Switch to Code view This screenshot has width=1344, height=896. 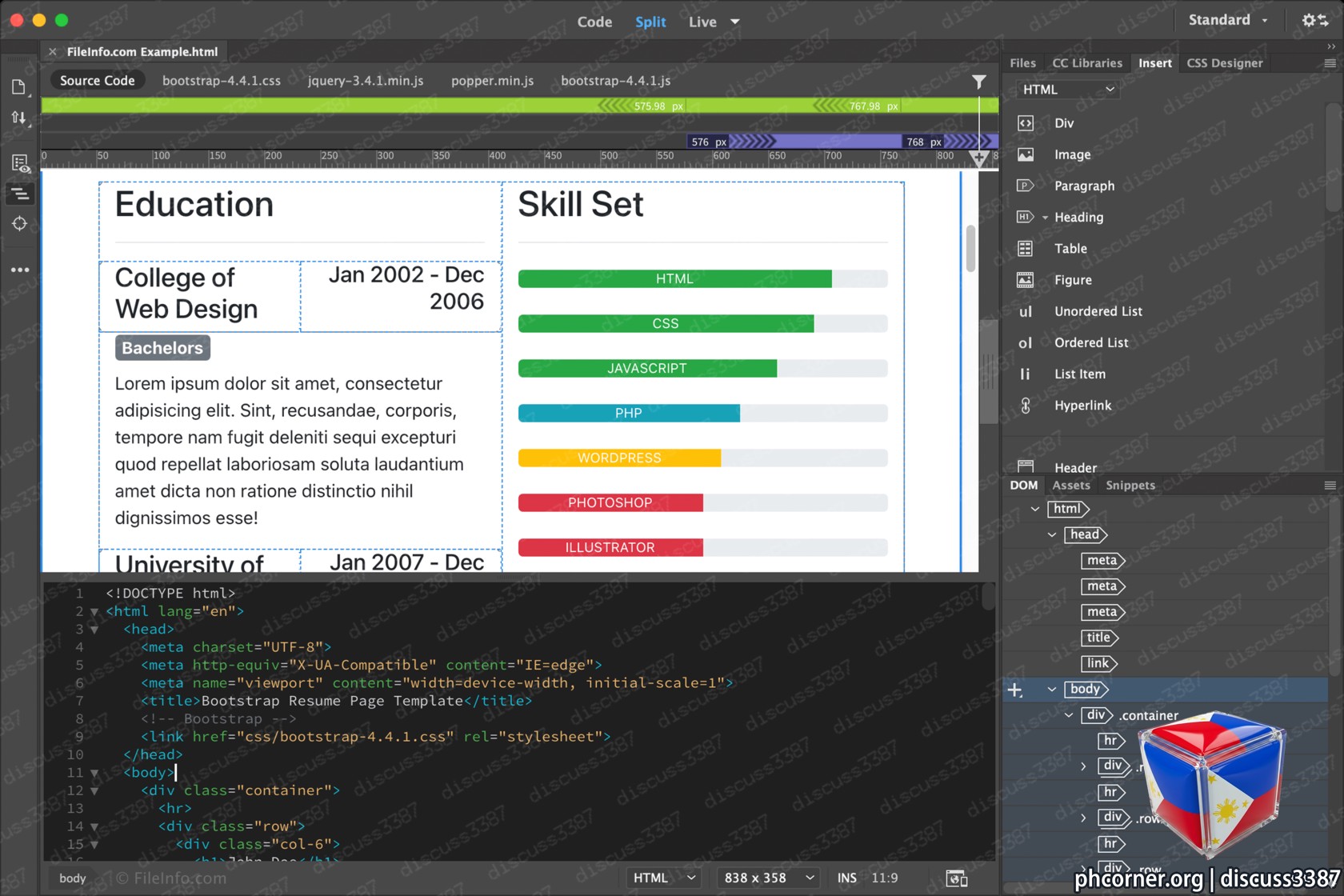594,22
